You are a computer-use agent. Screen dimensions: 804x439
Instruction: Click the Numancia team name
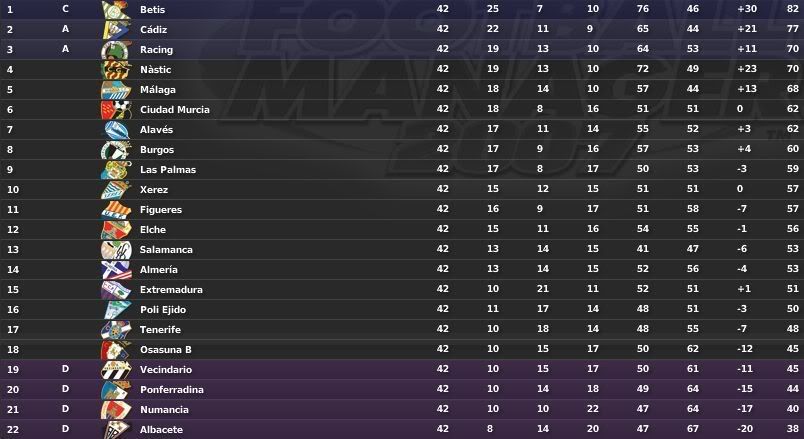point(164,410)
